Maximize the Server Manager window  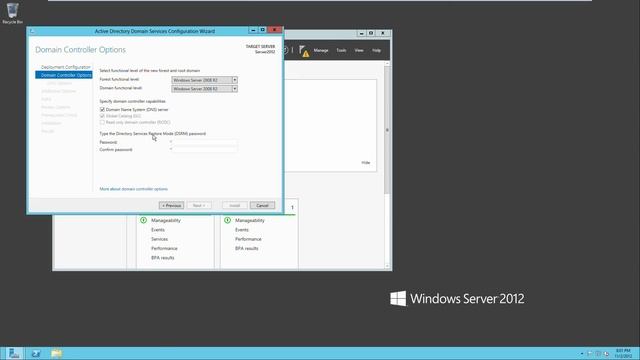[x=371, y=33]
